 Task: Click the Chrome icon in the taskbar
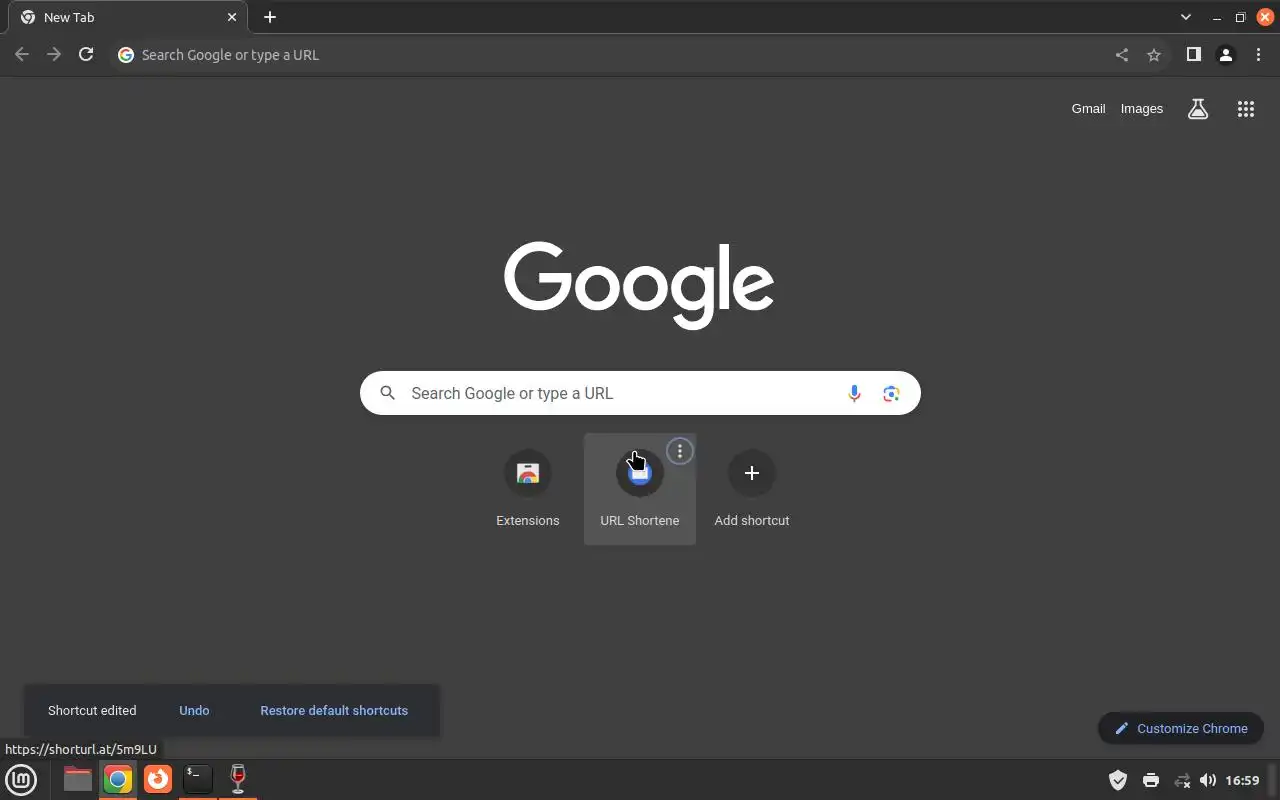(118, 779)
